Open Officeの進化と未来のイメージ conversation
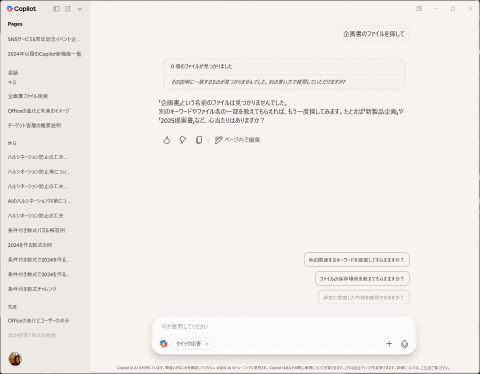 pos(39,111)
